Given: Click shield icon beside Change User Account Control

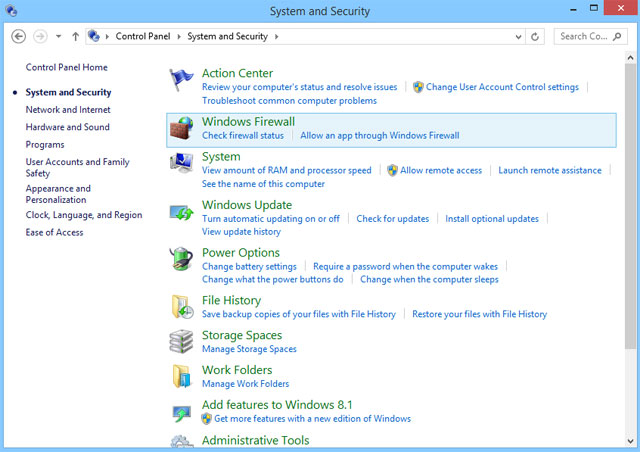Looking at the screenshot, I should point(418,87).
